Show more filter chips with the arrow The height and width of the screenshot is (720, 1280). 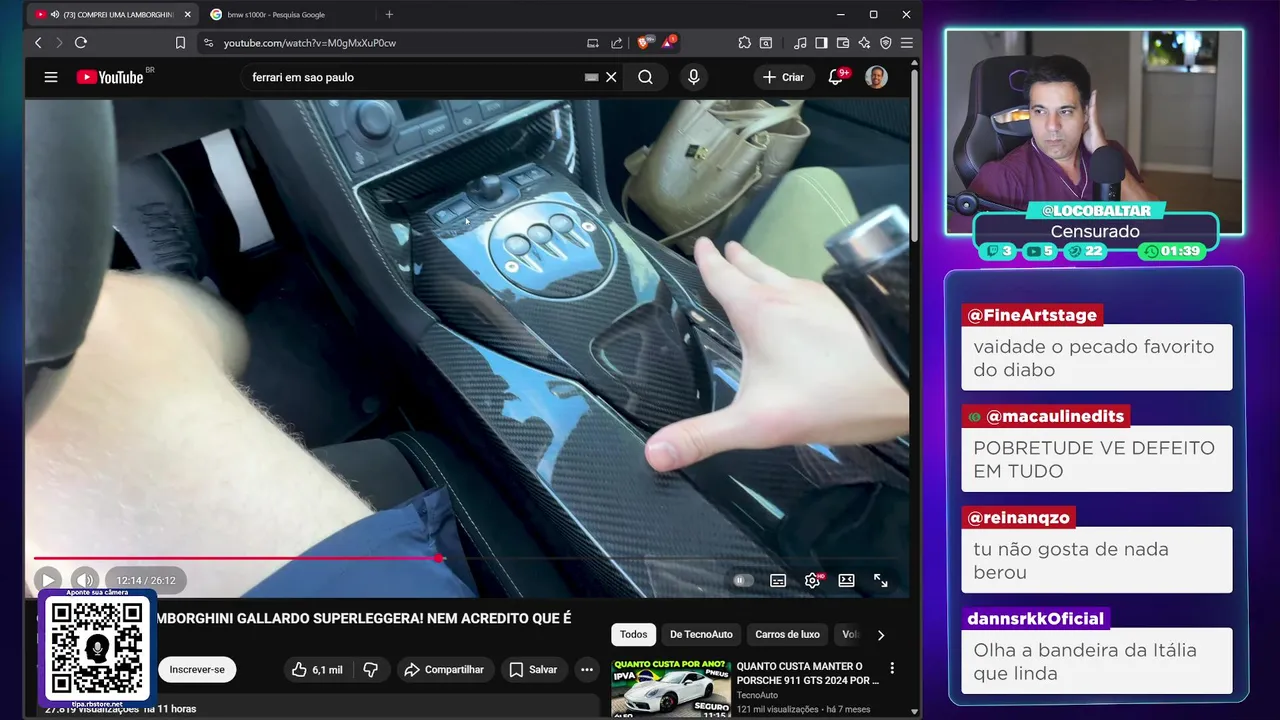[880, 634]
